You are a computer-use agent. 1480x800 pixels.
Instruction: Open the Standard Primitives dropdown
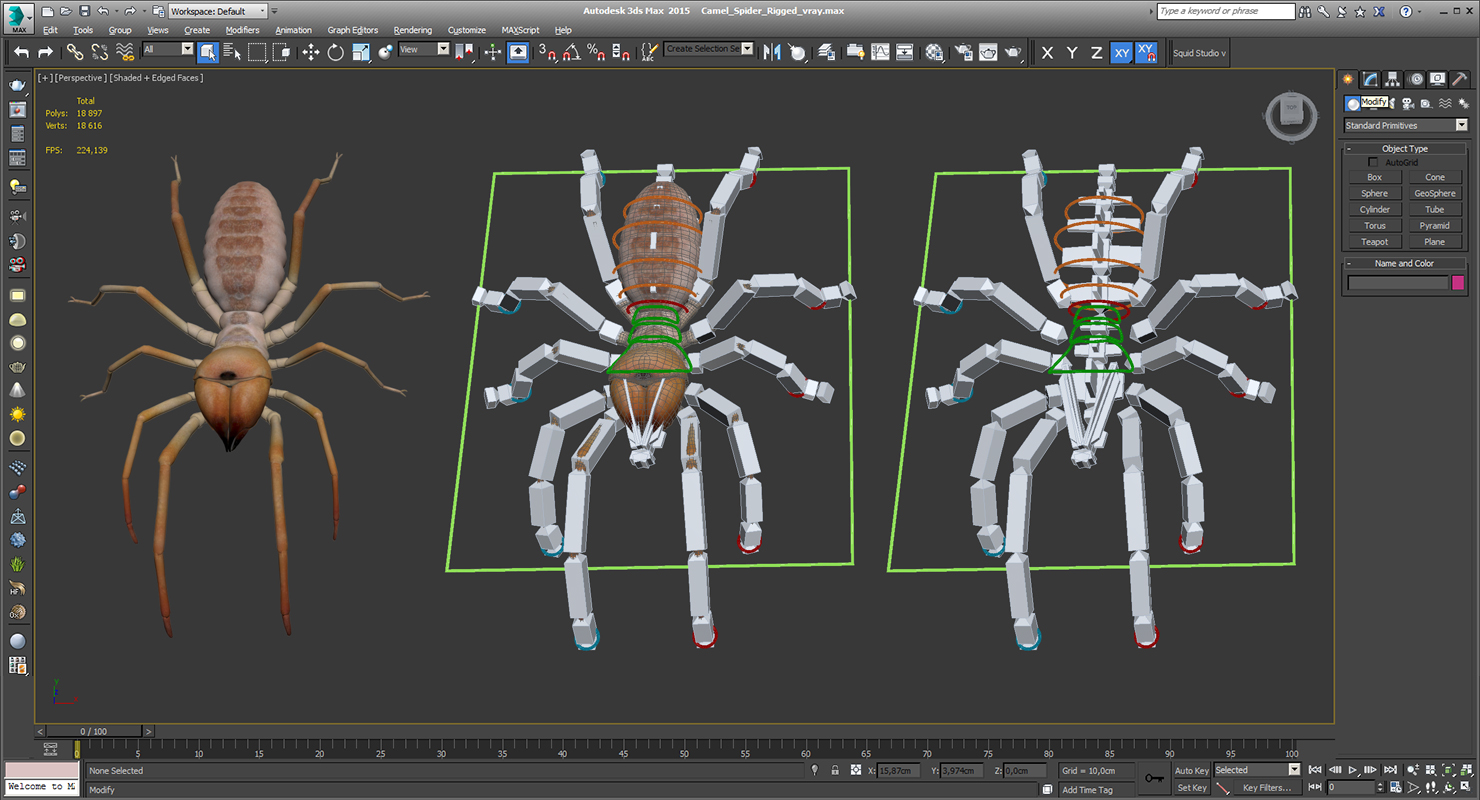[x=1406, y=125]
